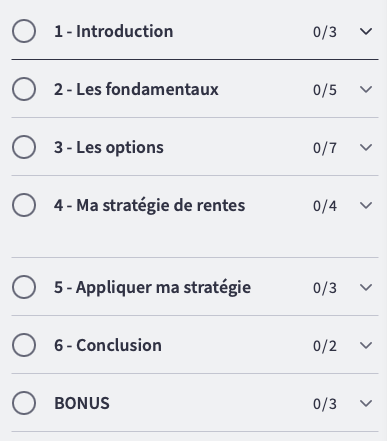Mark Appliquer ma stratégie circle
The height and width of the screenshot is (441, 387).
pyautogui.click(x=24, y=287)
